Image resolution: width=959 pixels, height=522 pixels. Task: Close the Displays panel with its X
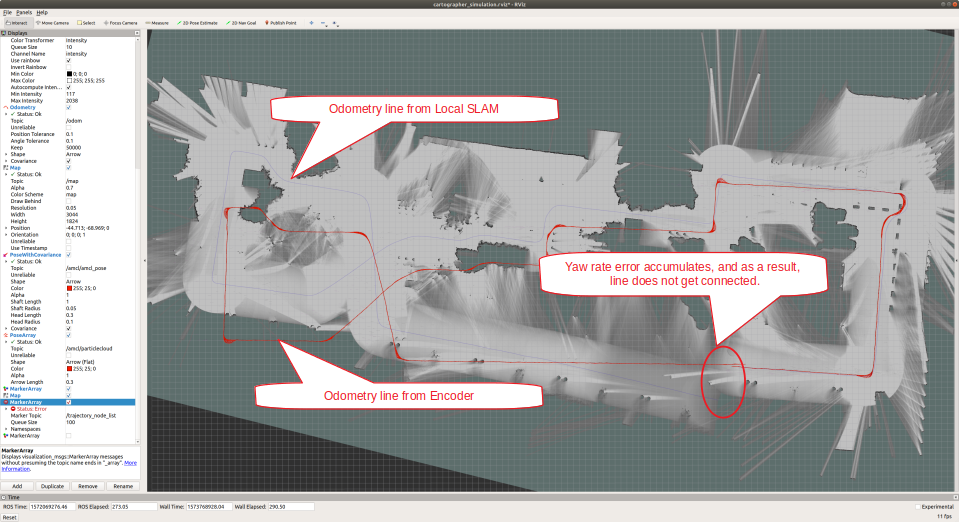point(137,33)
